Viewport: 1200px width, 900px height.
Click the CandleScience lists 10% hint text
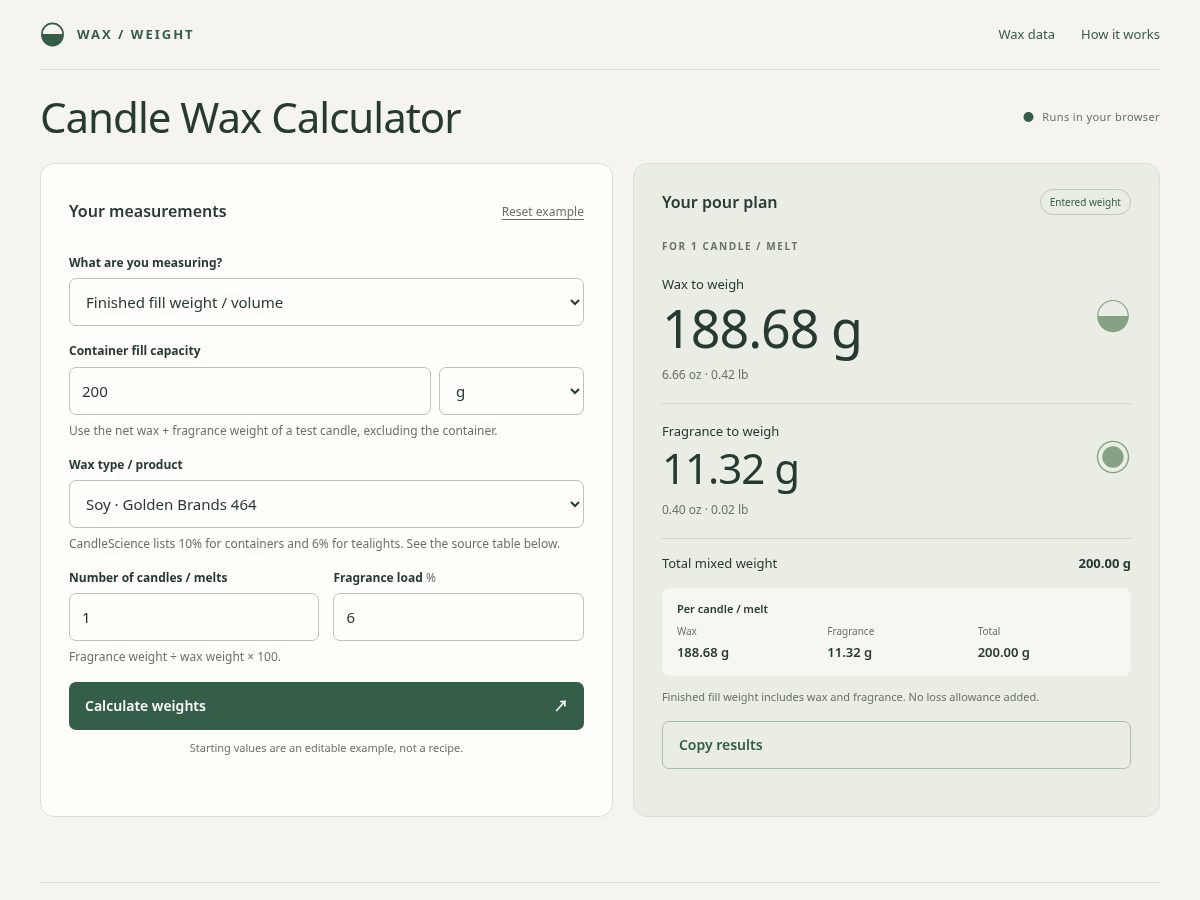pyautogui.click(x=314, y=544)
